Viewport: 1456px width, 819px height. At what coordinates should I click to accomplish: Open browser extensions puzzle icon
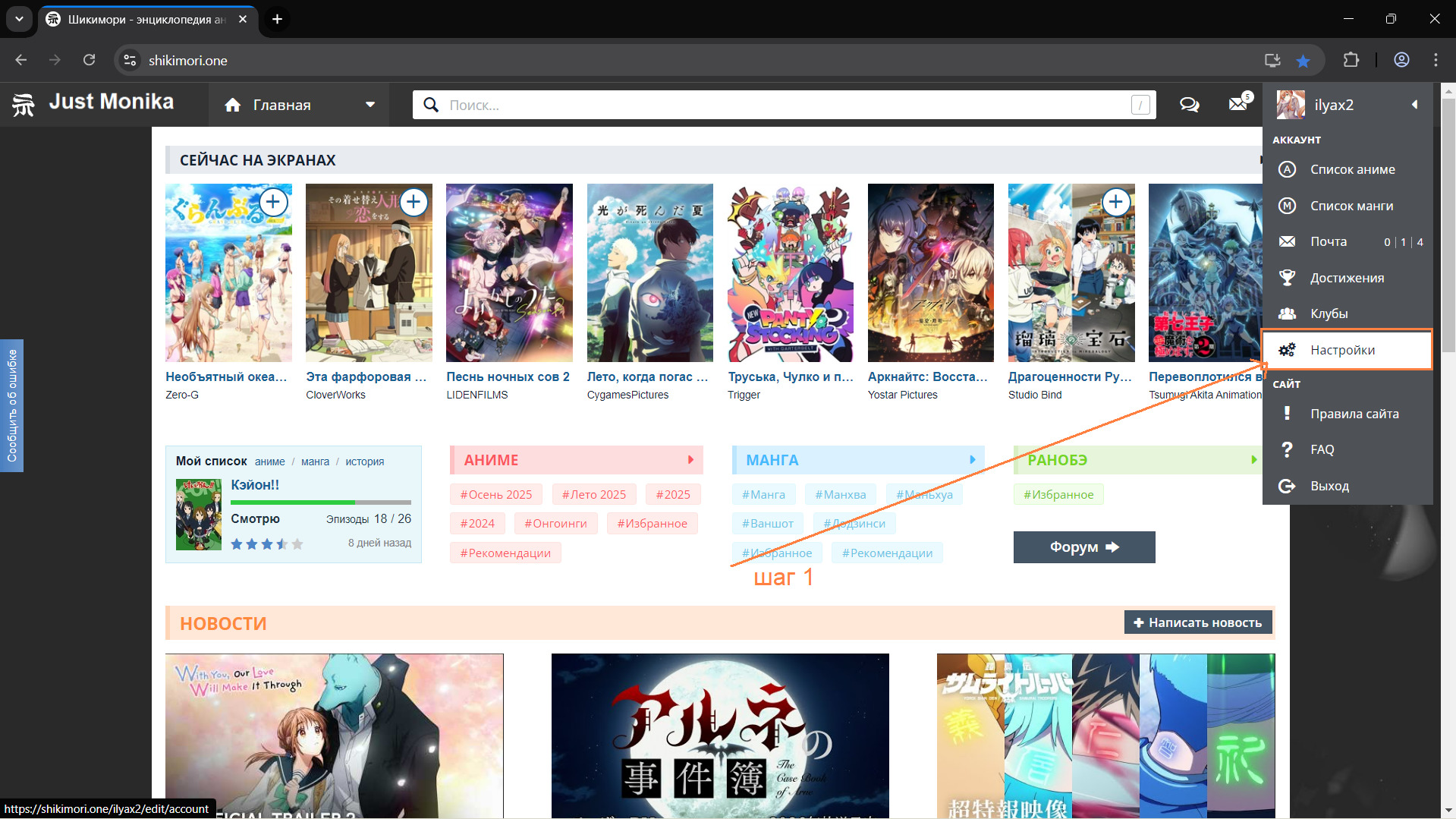tap(1351, 60)
